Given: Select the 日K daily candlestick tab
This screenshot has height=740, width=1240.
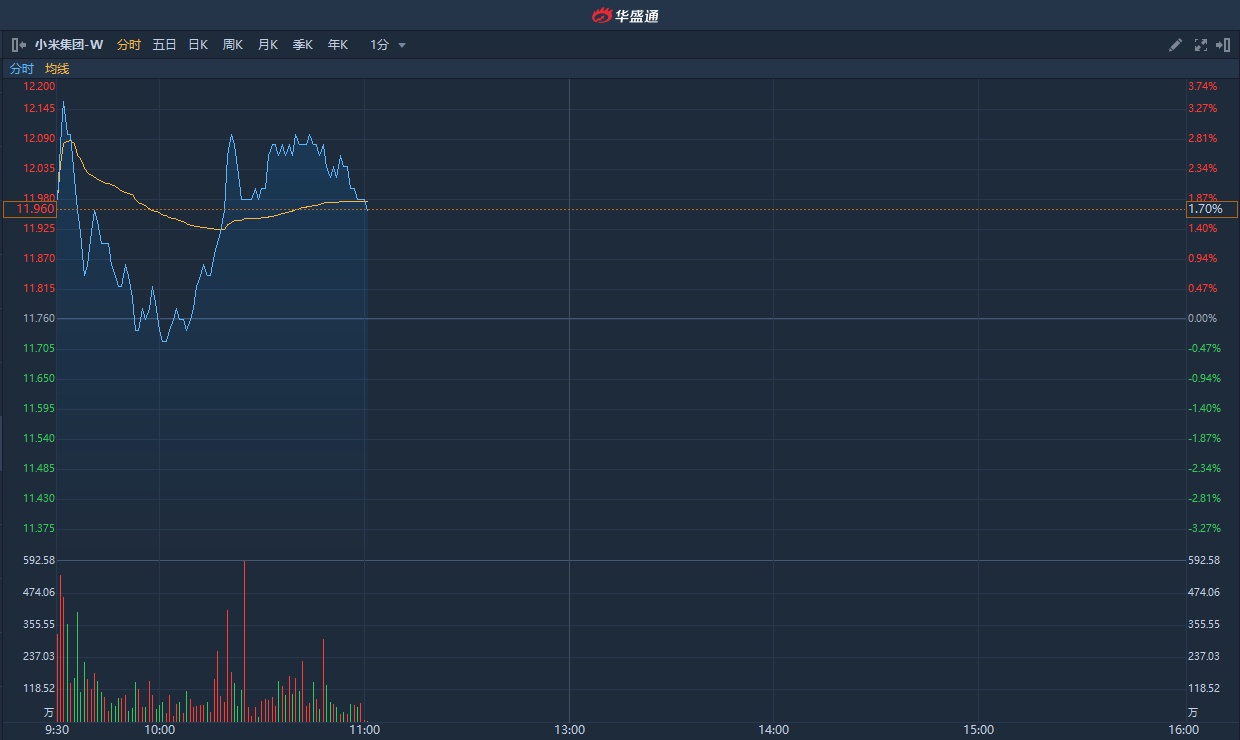Looking at the screenshot, I should 198,45.
